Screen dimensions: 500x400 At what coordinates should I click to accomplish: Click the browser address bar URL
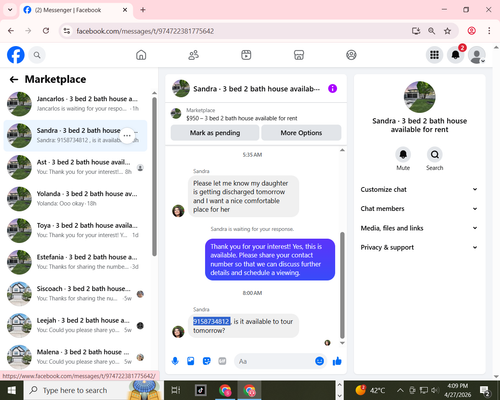(145, 31)
